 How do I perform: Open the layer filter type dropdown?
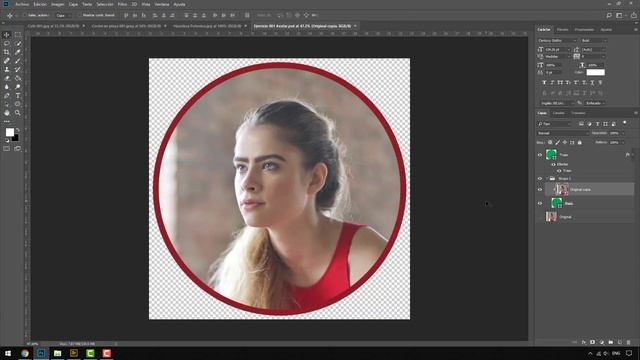[x=554, y=124]
